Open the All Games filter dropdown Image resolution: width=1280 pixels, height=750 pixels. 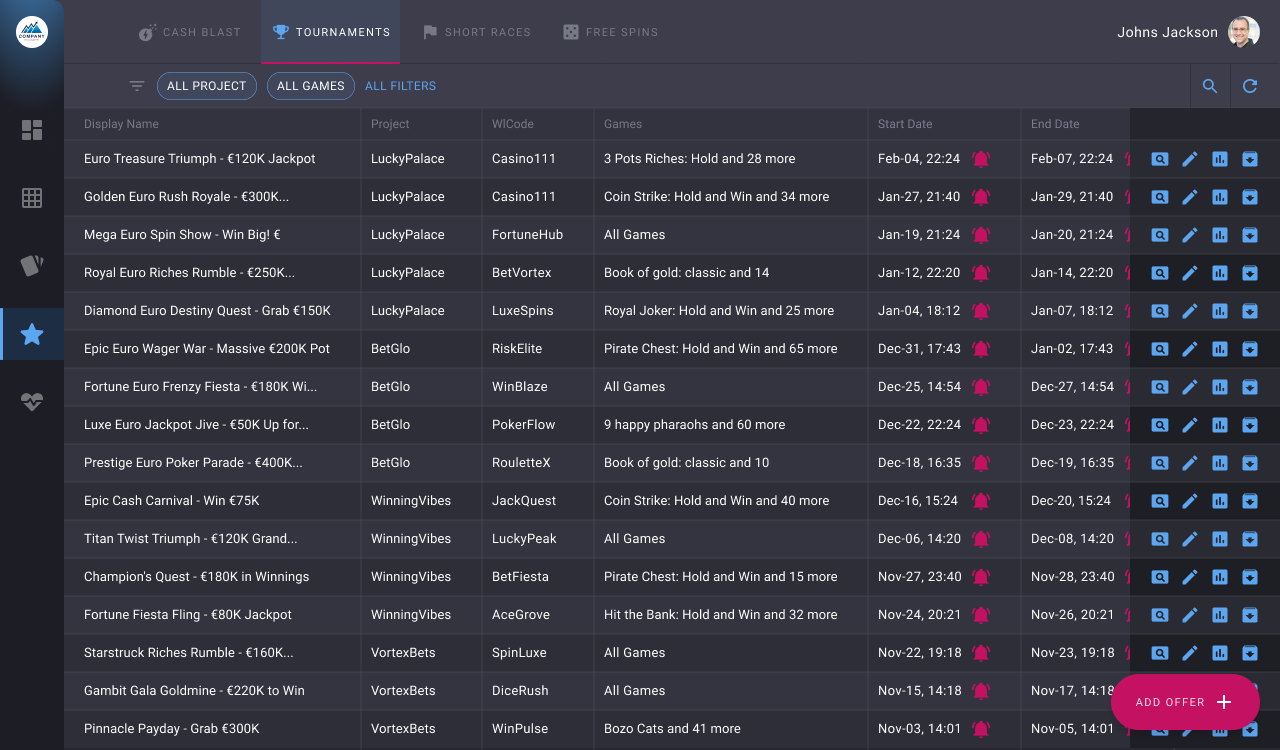(x=310, y=86)
